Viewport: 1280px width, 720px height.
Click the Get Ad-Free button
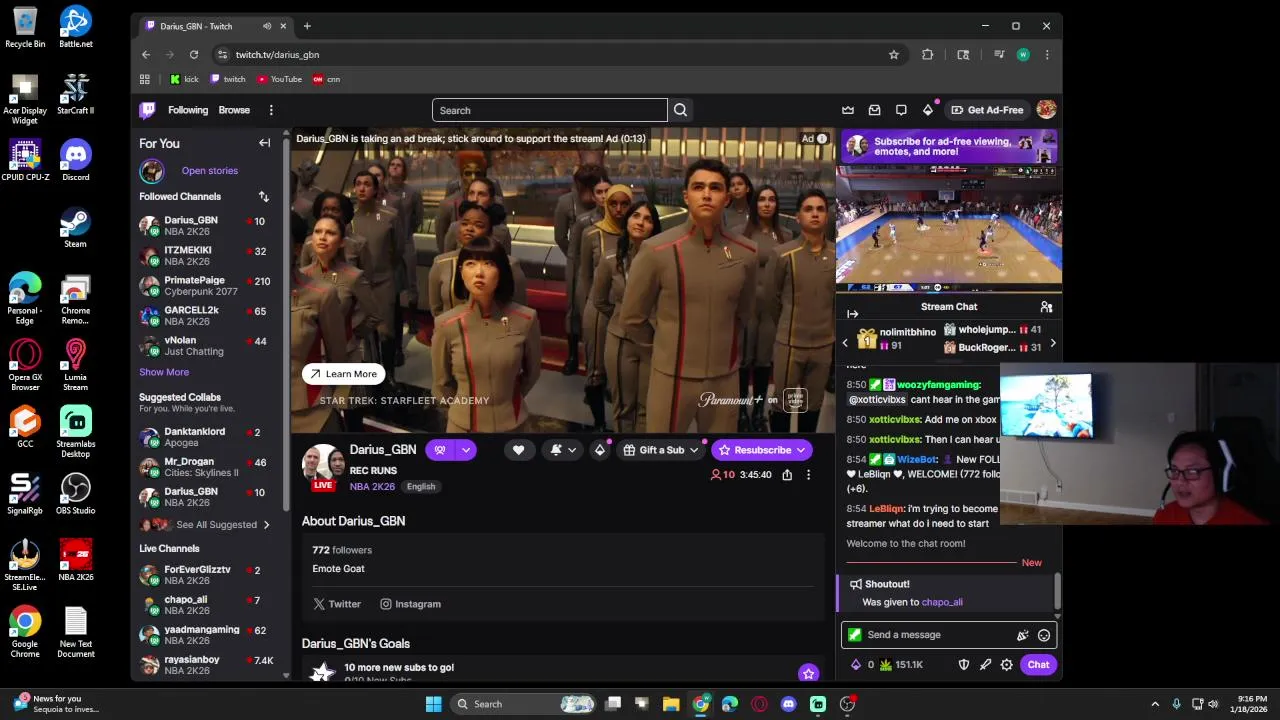tap(987, 110)
